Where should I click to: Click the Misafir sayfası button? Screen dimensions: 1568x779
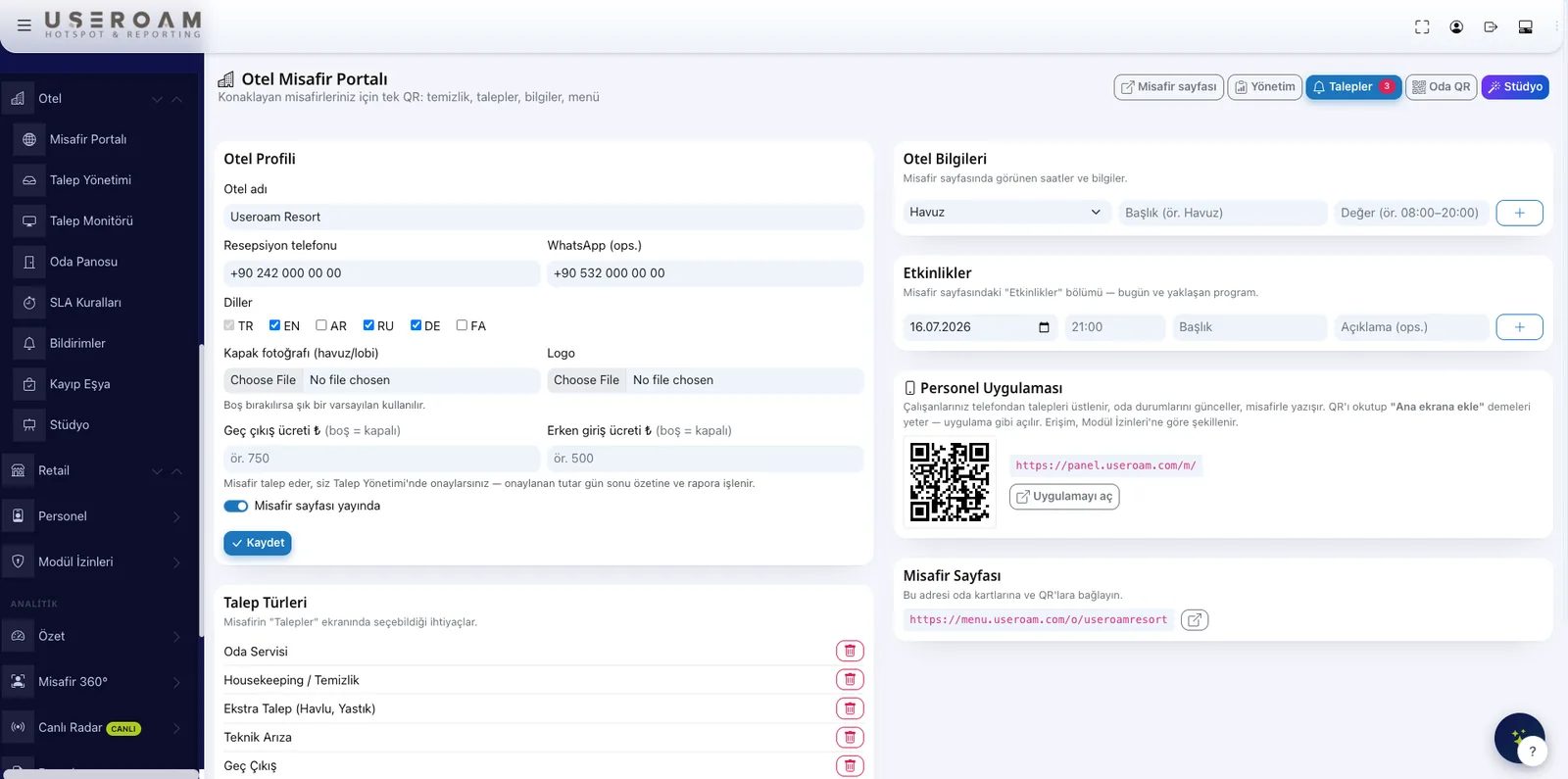coord(1168,87)
